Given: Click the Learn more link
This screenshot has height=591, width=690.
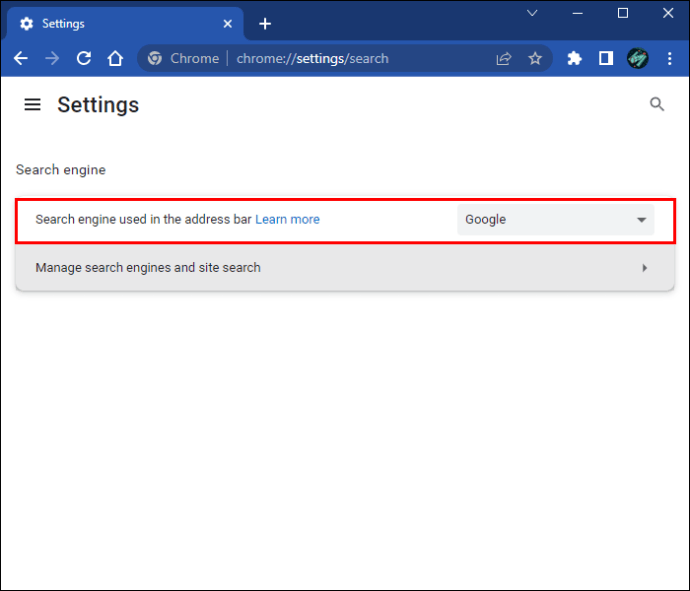Looking at the screenshot, I should [287, 220].
